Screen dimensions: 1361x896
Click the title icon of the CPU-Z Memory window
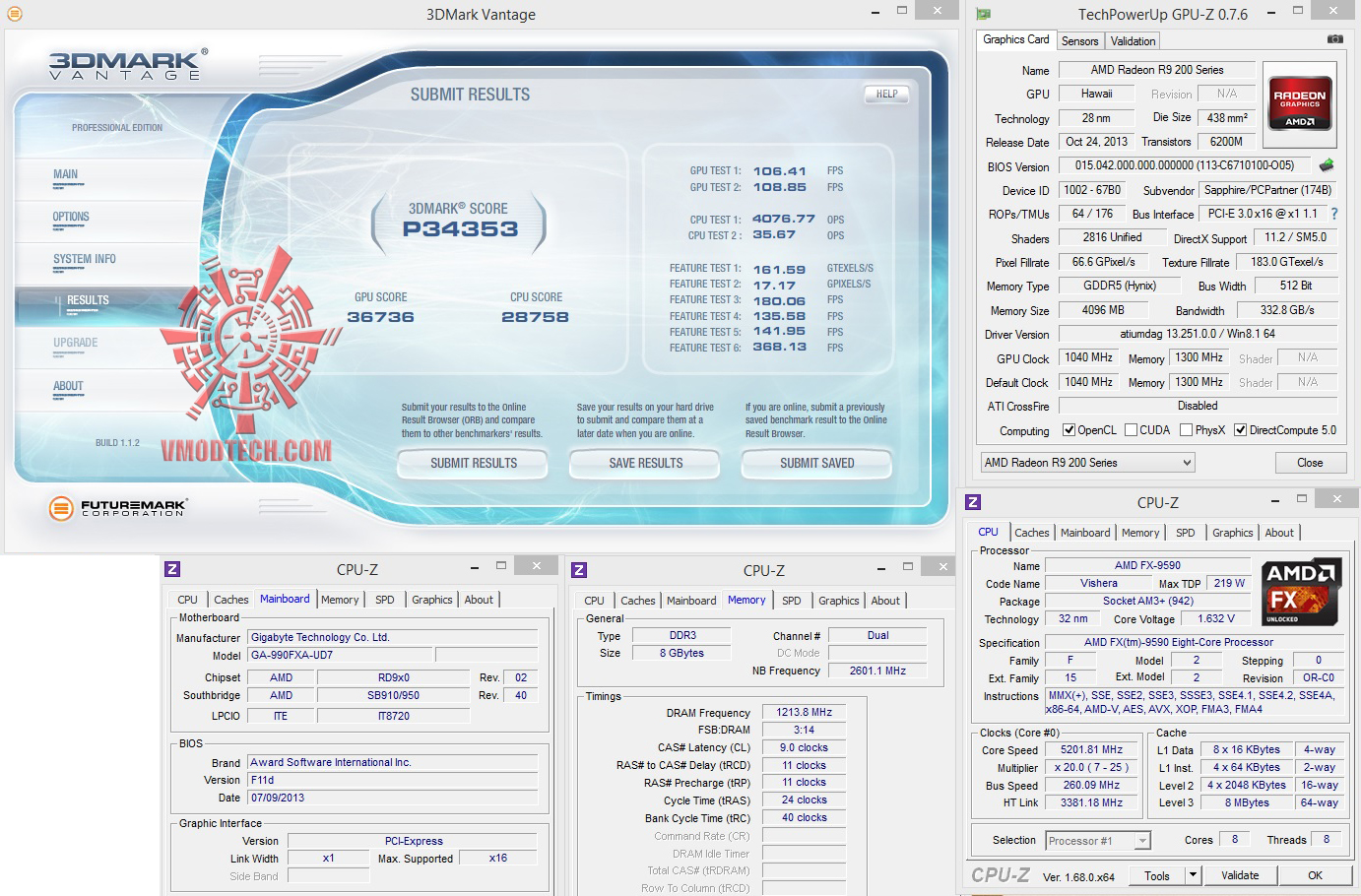pyautogui.click(x=579, y=570)
